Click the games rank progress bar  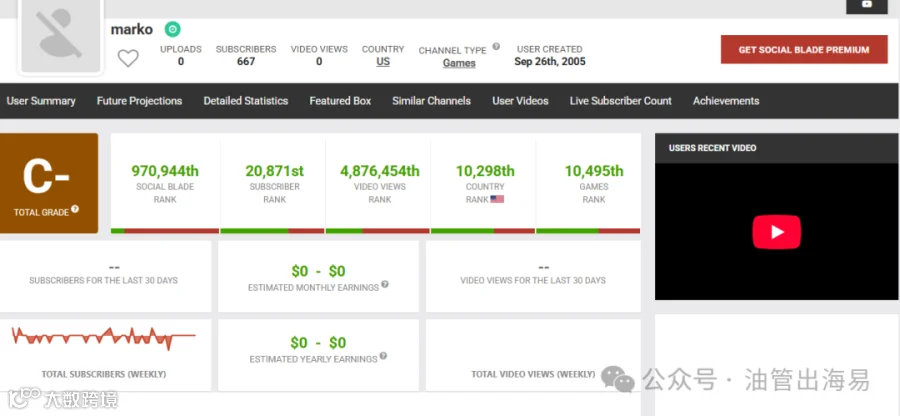point(588,231)
